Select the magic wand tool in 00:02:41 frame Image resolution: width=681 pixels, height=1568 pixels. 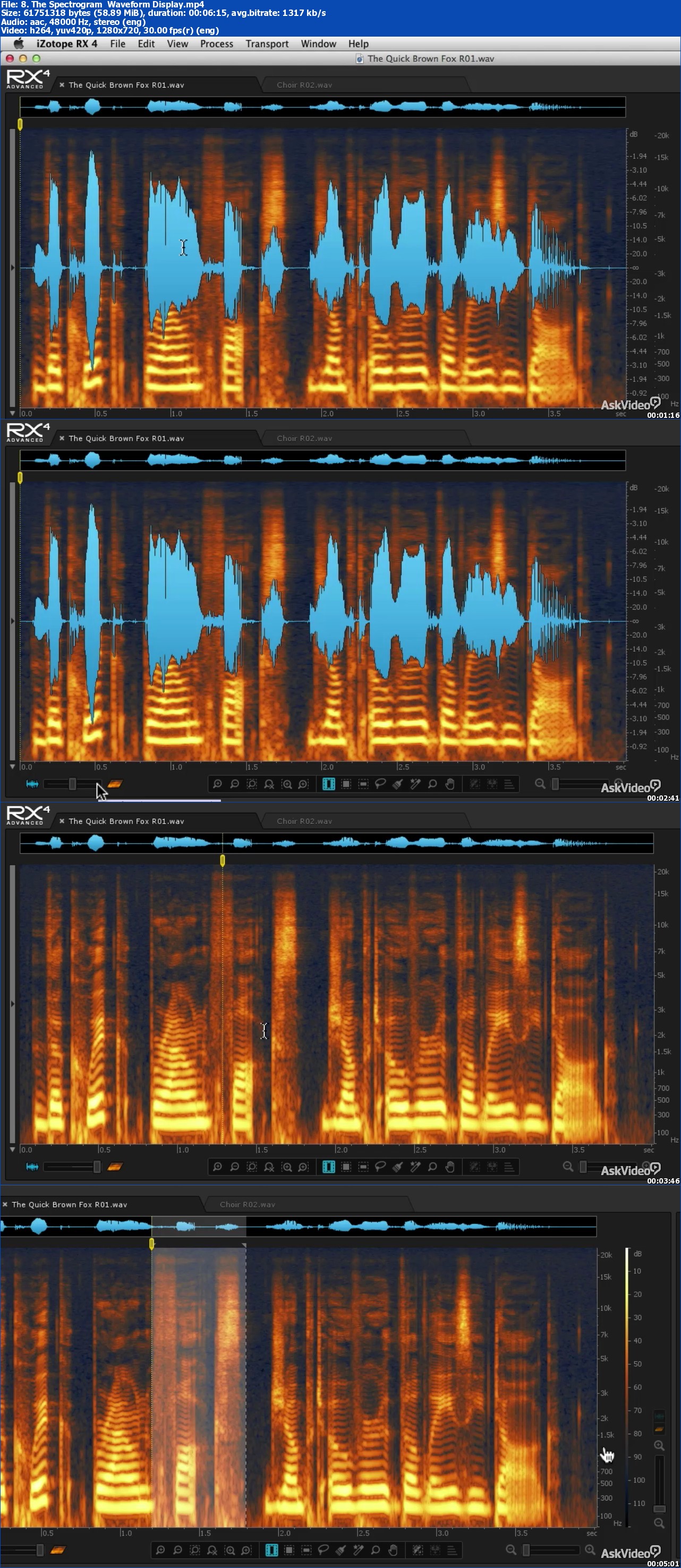click(415, 784)
